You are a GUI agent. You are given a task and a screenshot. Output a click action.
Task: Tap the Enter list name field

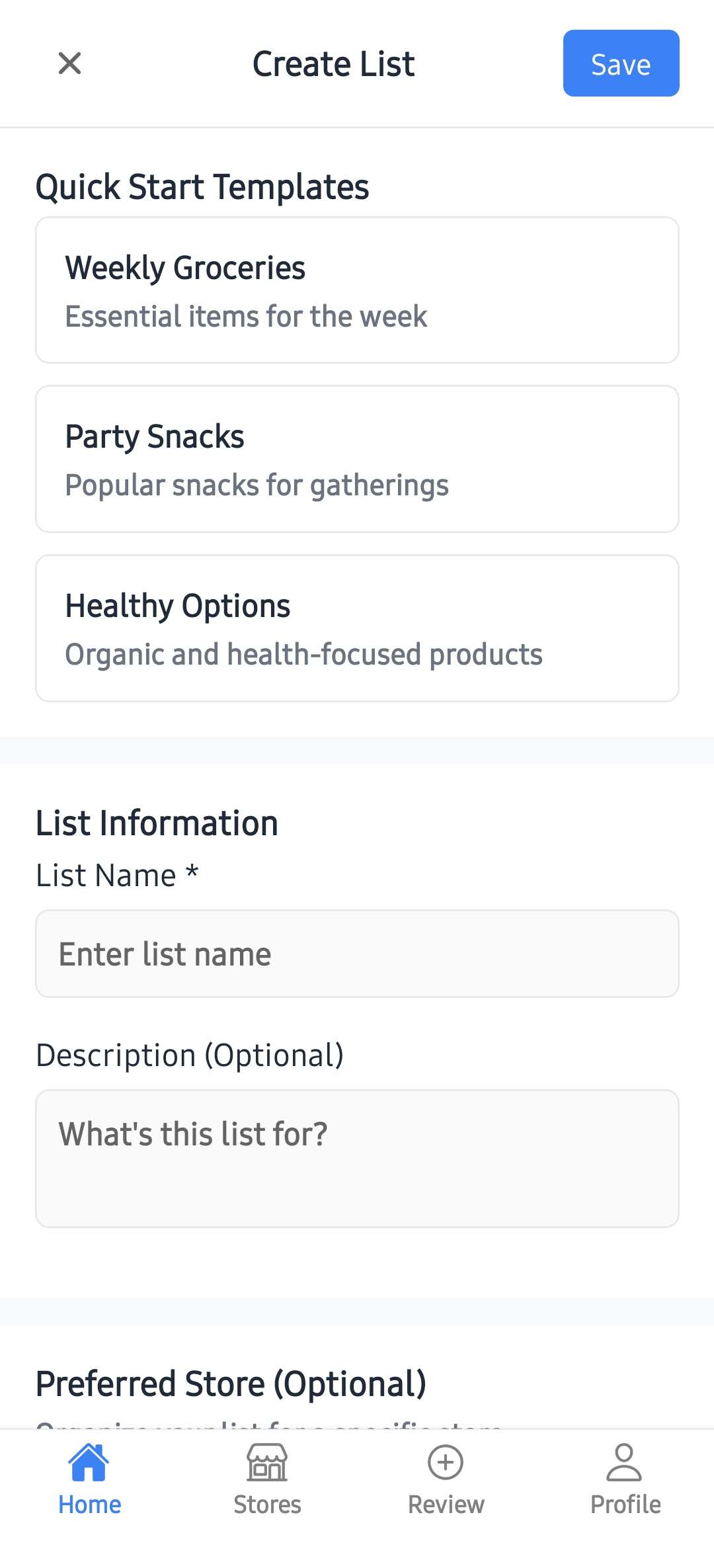[357, 952]
